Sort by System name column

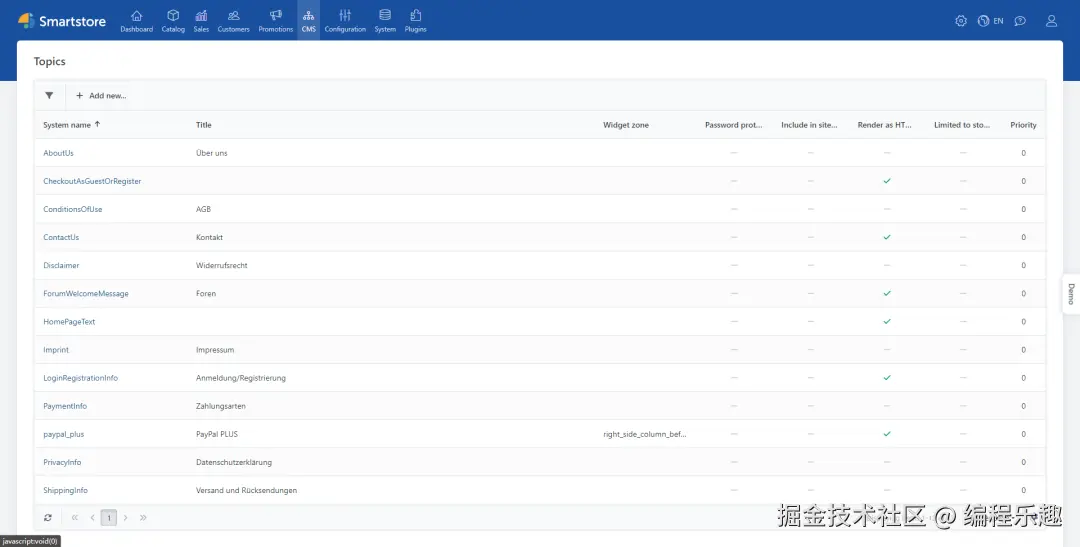72,125
